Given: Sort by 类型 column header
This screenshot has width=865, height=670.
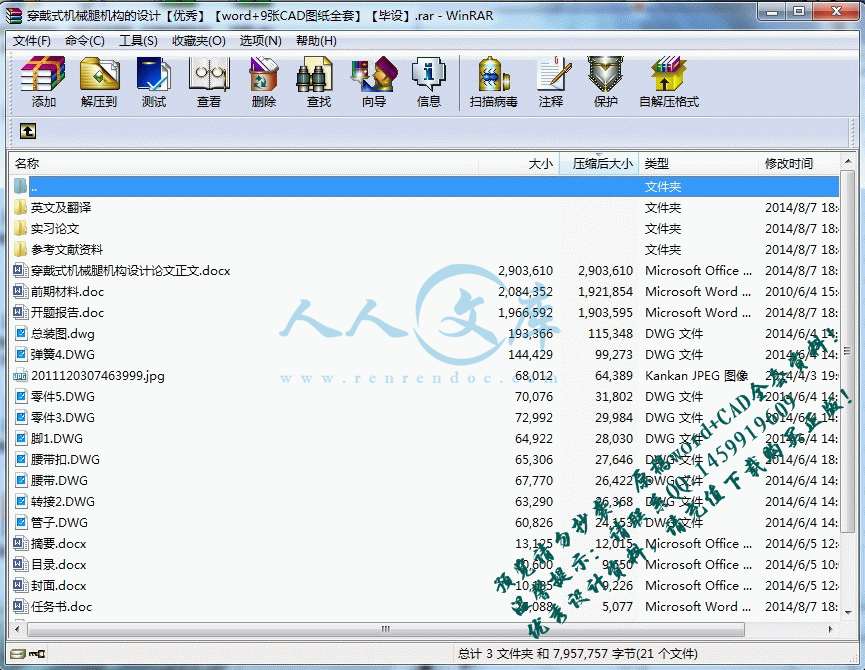Looking at the screenshot, I should [698, 164].
